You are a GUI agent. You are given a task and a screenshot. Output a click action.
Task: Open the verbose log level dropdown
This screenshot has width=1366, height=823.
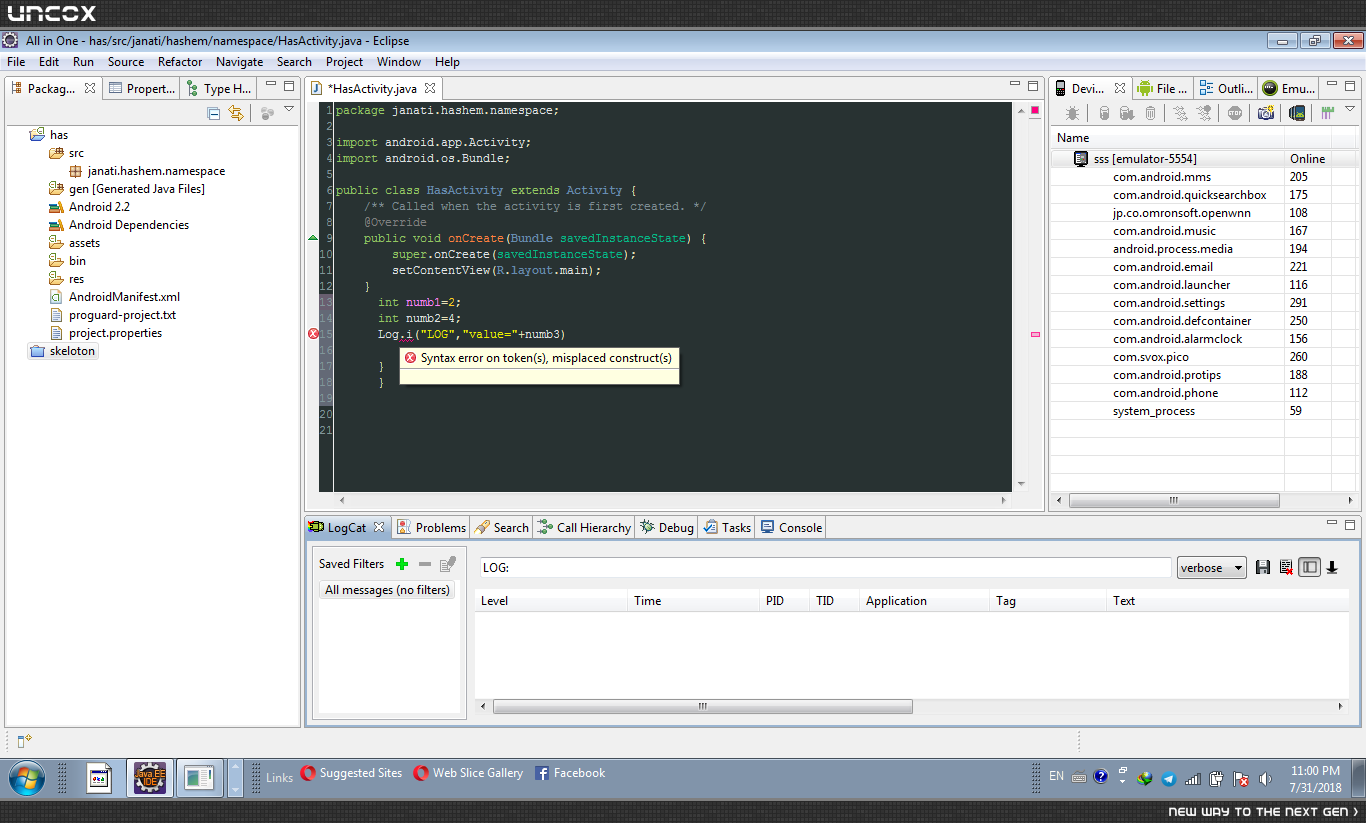(x=1212, y=568)
